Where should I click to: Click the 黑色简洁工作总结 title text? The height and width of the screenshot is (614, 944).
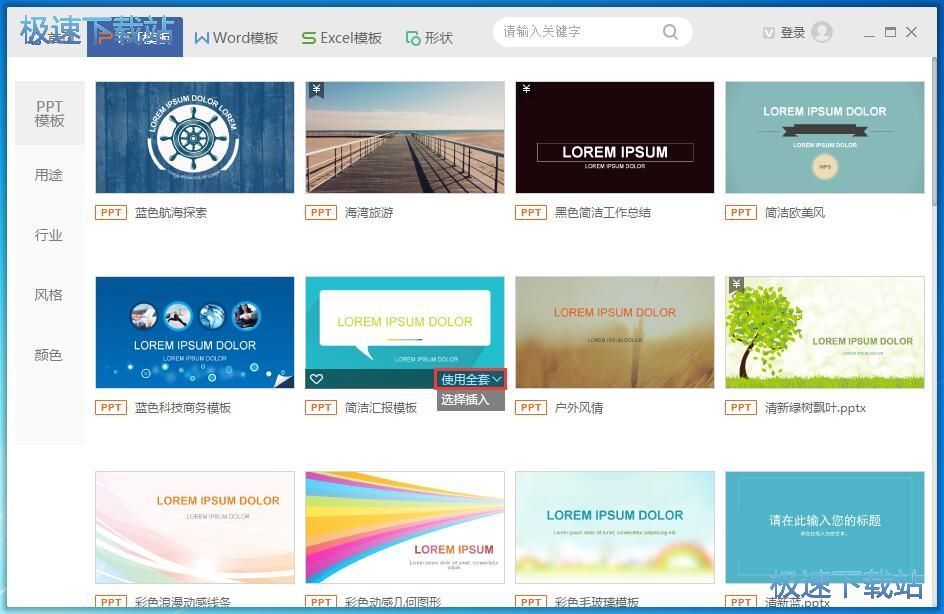pyautogui.click(x=603, y=212)
